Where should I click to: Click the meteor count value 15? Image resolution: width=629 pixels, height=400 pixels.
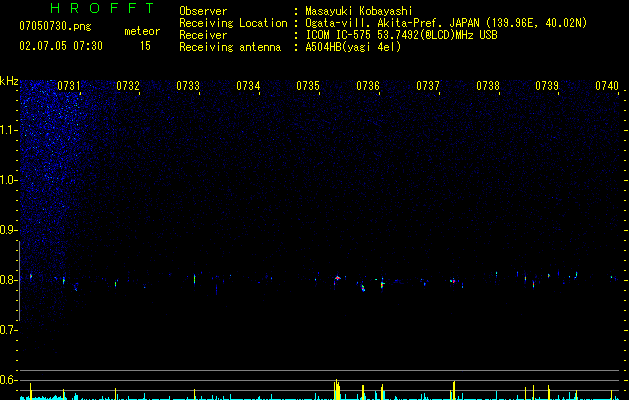[145, 46]
